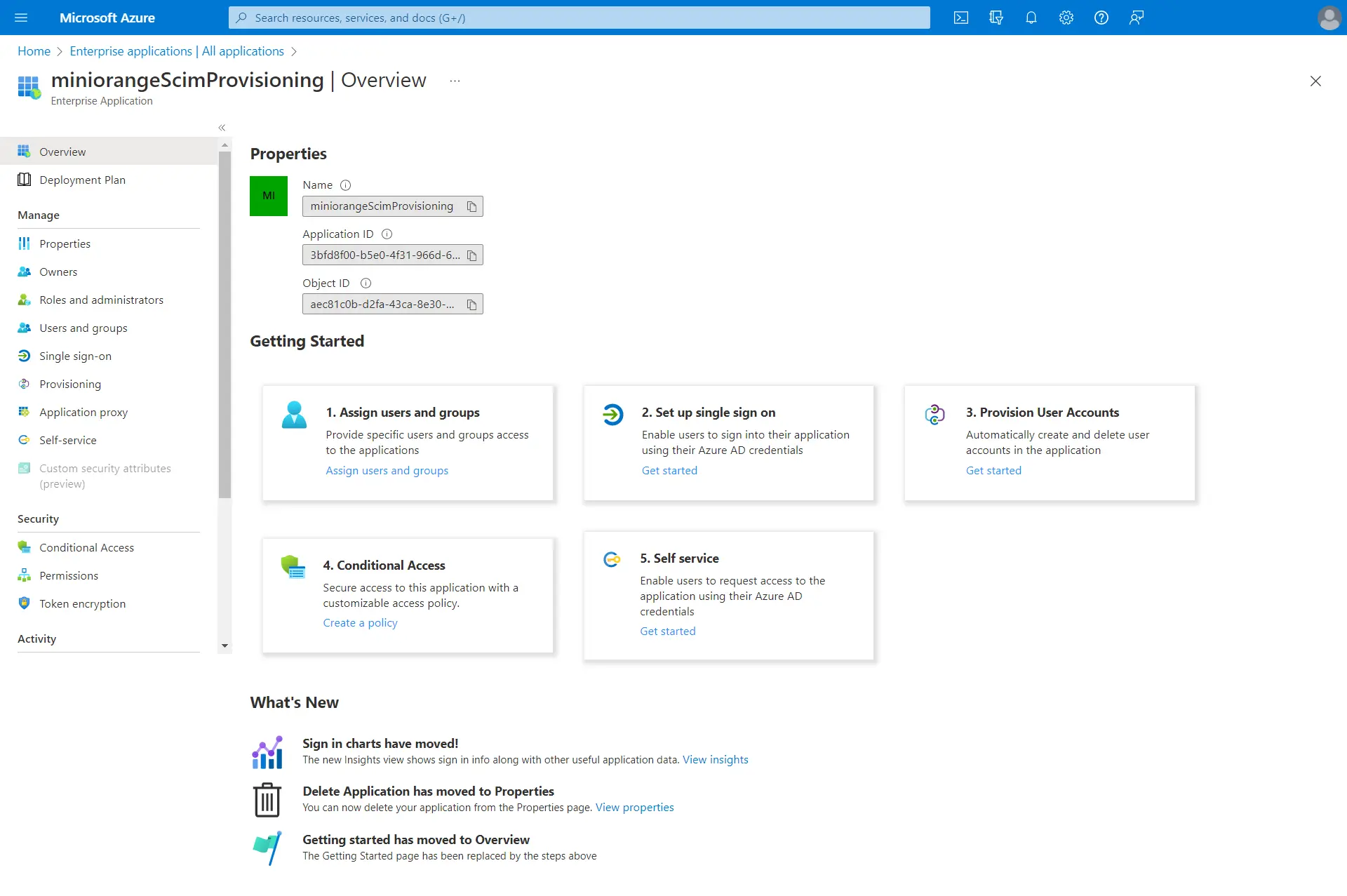Select Users and groups in the sidebar
The width and height of the screenshot is (1347, 896).
(83, 328)
